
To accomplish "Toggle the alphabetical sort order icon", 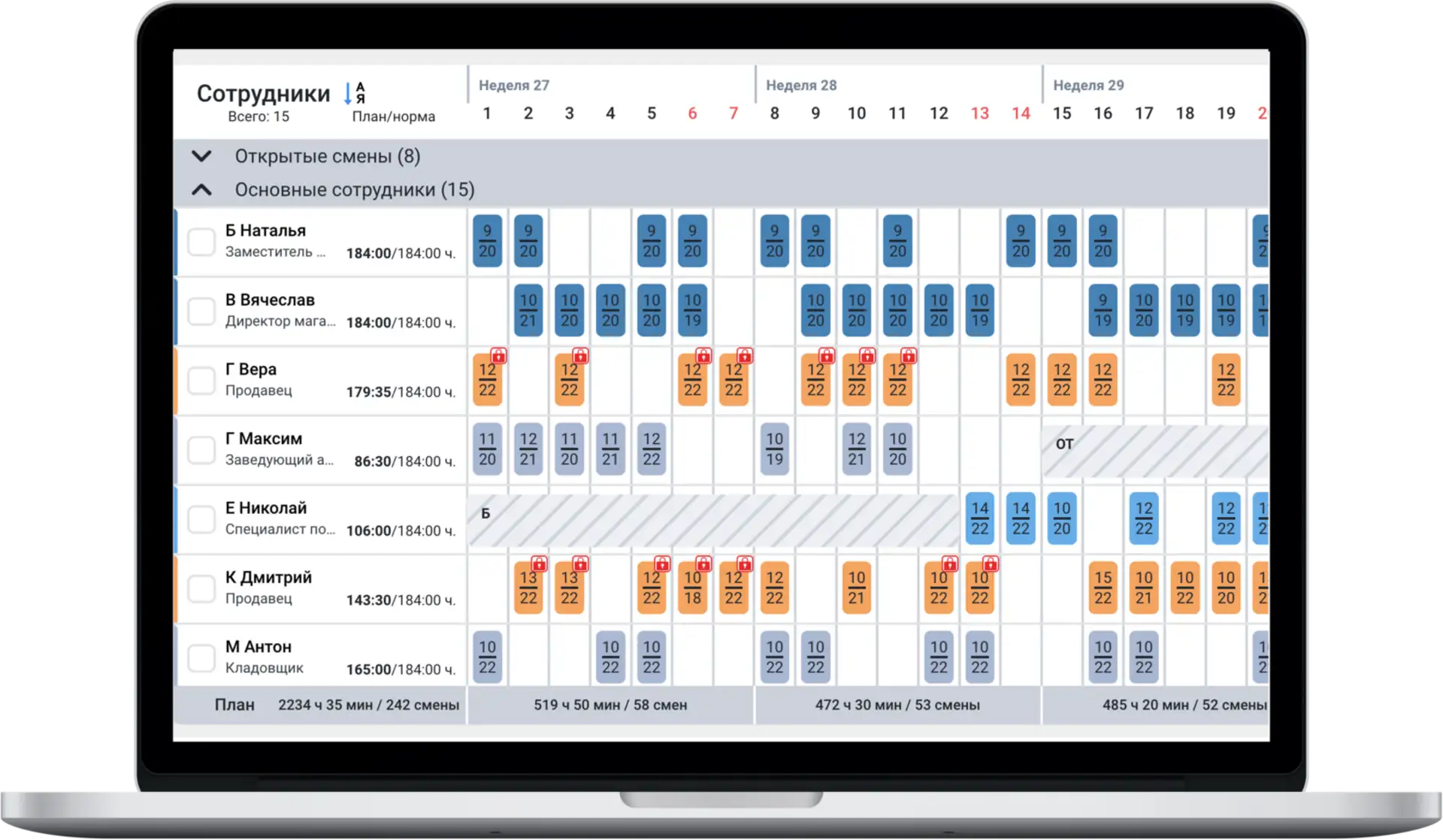I will tap(354, 93).
